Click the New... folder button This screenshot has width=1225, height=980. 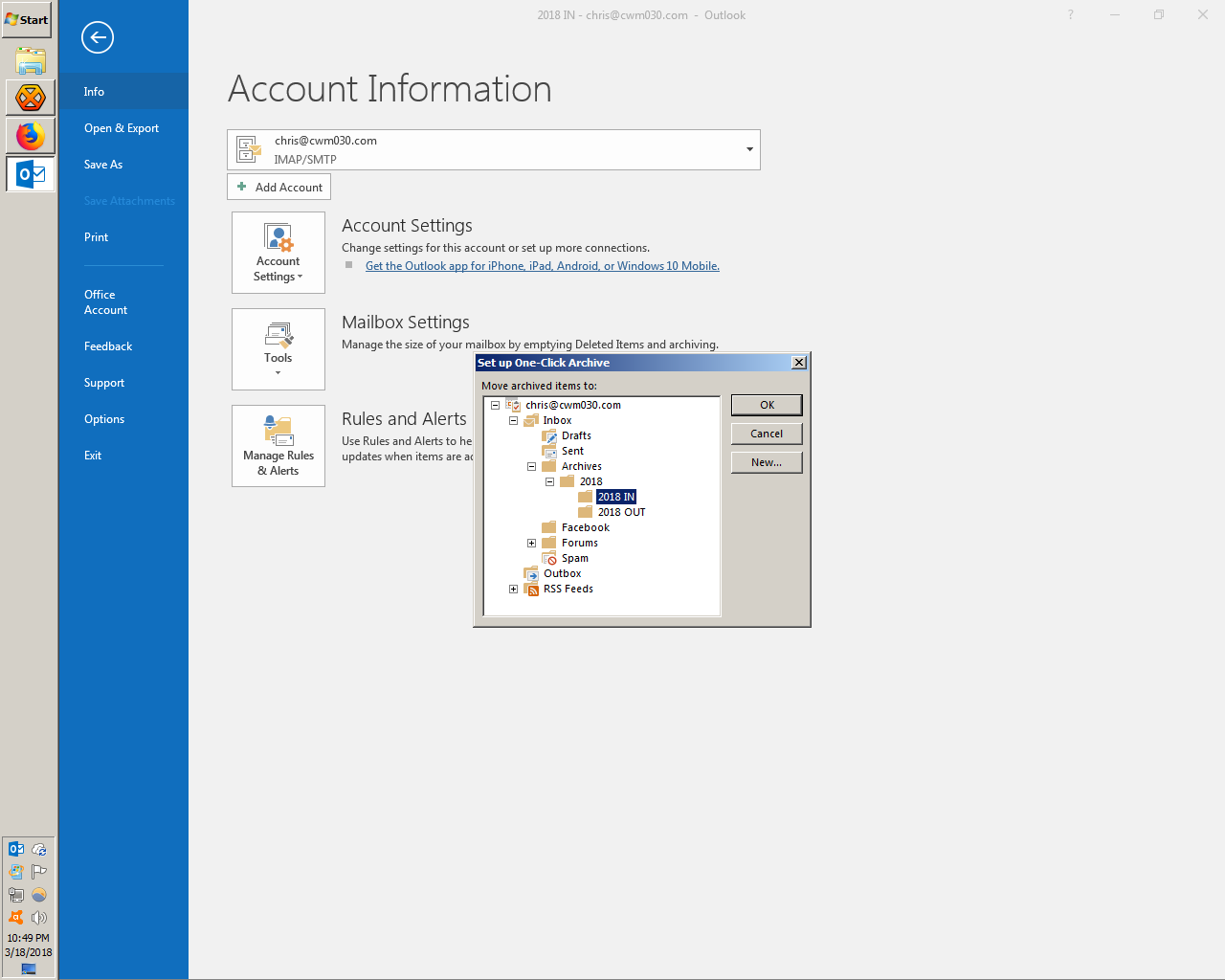767,462
